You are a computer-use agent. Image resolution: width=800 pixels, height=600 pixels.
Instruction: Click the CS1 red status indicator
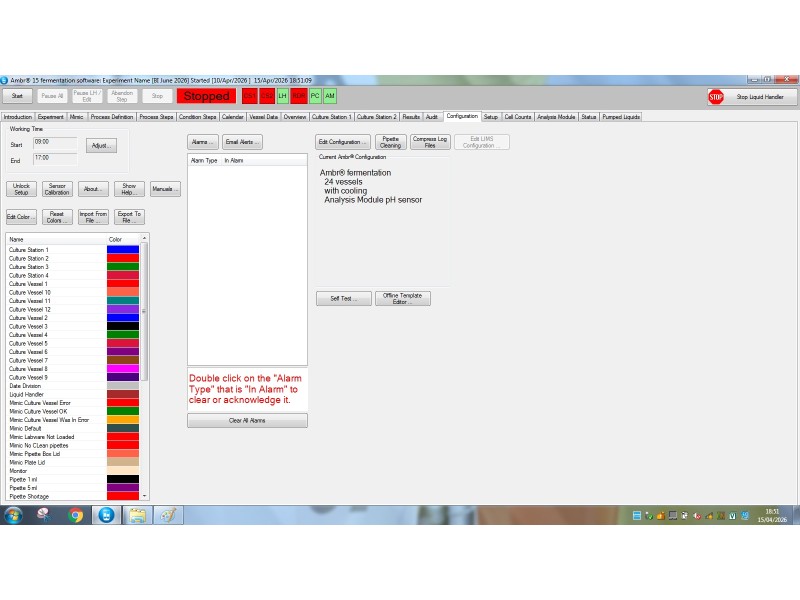coord(249,96)
